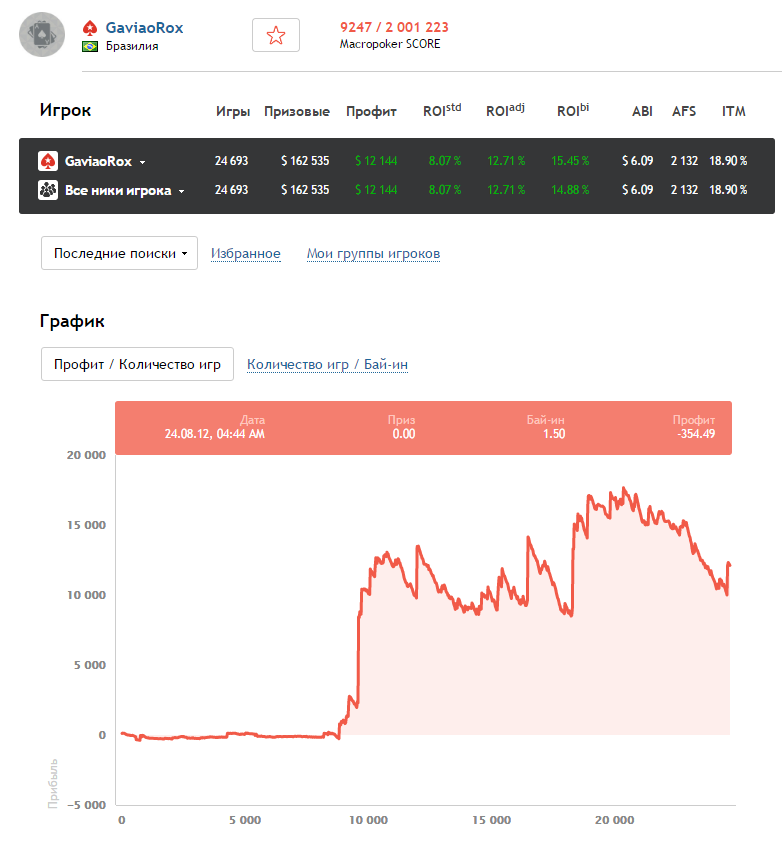Click the star favorite button
The height and width of the screenshot is (844, 782).
[x=276, y=36]
